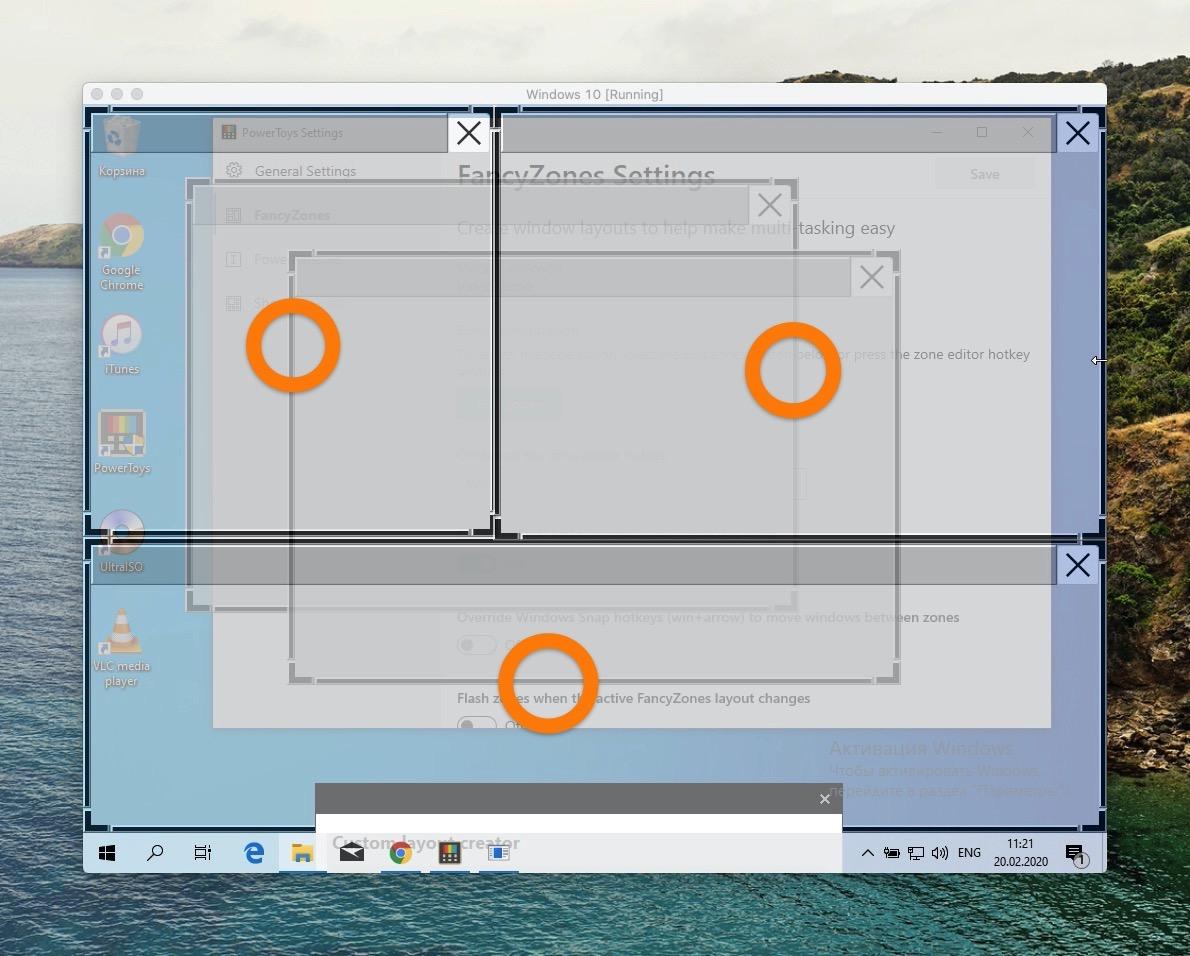Close the faded middle overlapping zone

[770, 205]
